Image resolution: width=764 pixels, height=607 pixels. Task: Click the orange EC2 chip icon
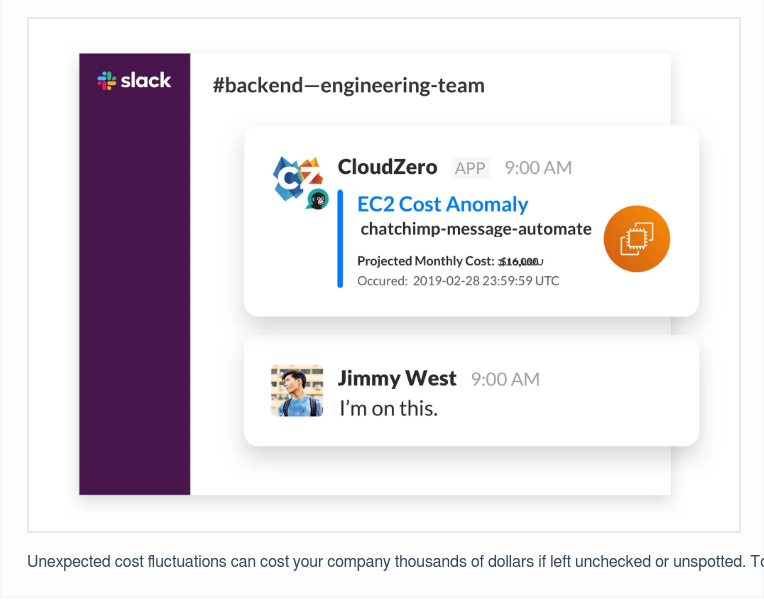636,239
